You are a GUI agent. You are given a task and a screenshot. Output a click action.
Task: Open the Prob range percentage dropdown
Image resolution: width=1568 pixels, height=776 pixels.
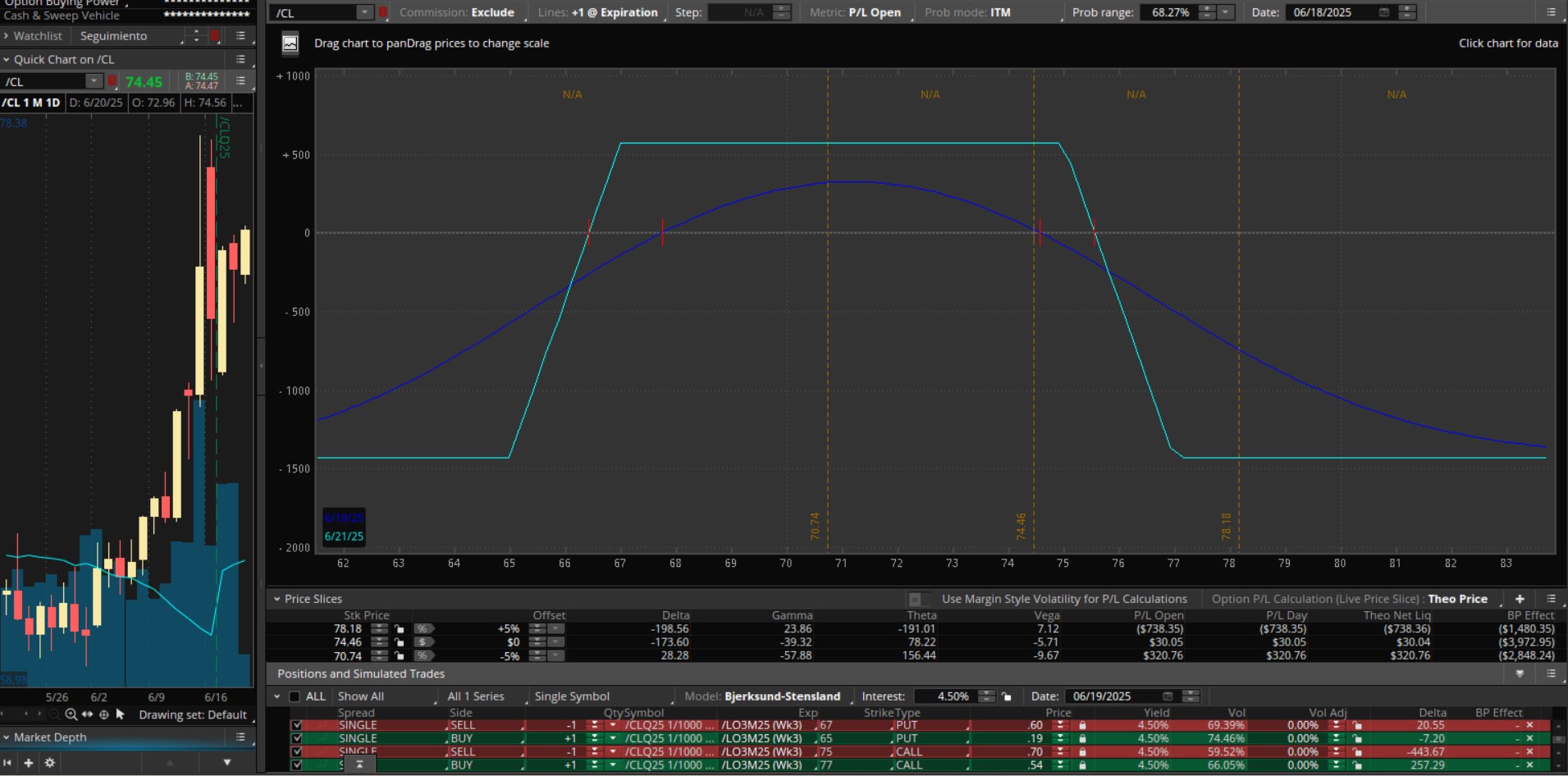click(x=1226, y=12)
